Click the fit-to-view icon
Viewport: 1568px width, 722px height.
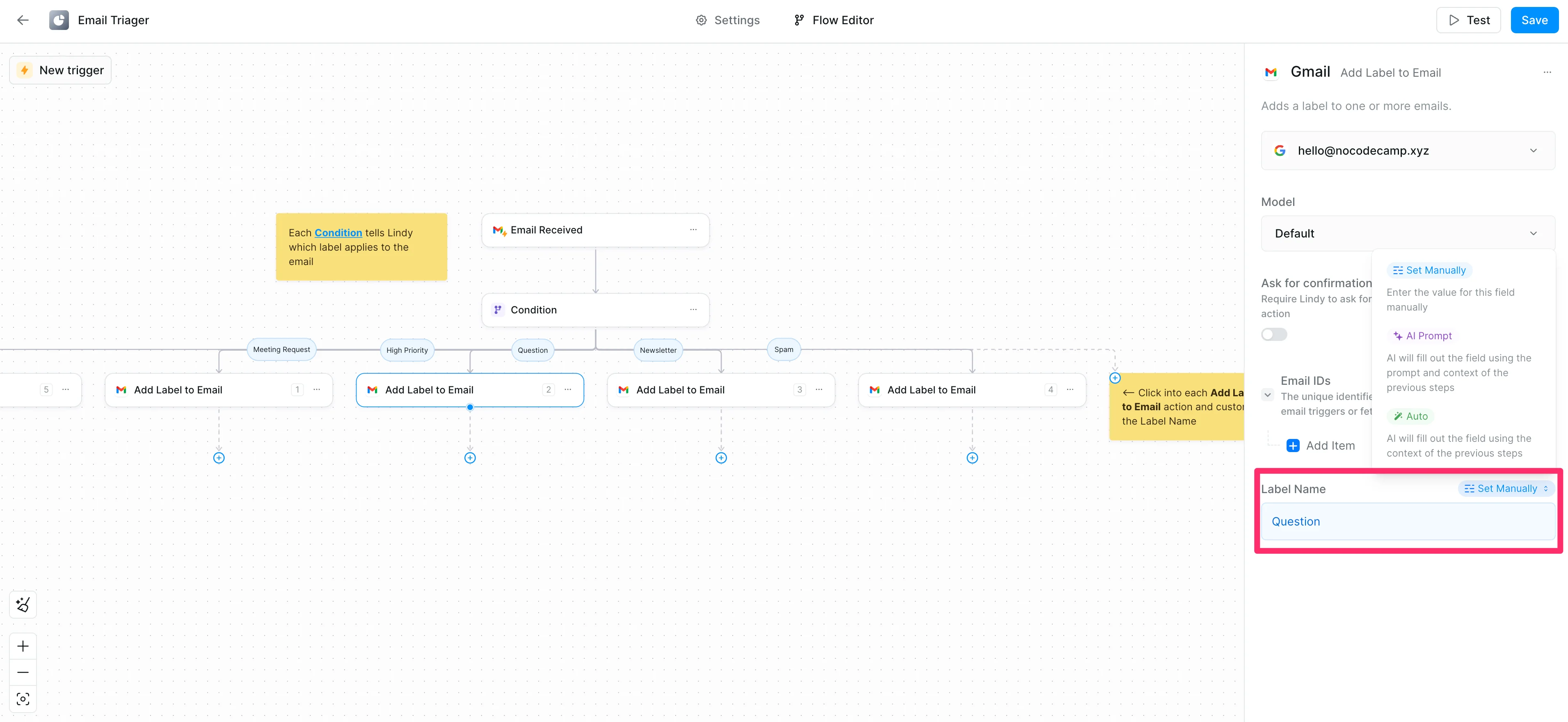point(23,699)
